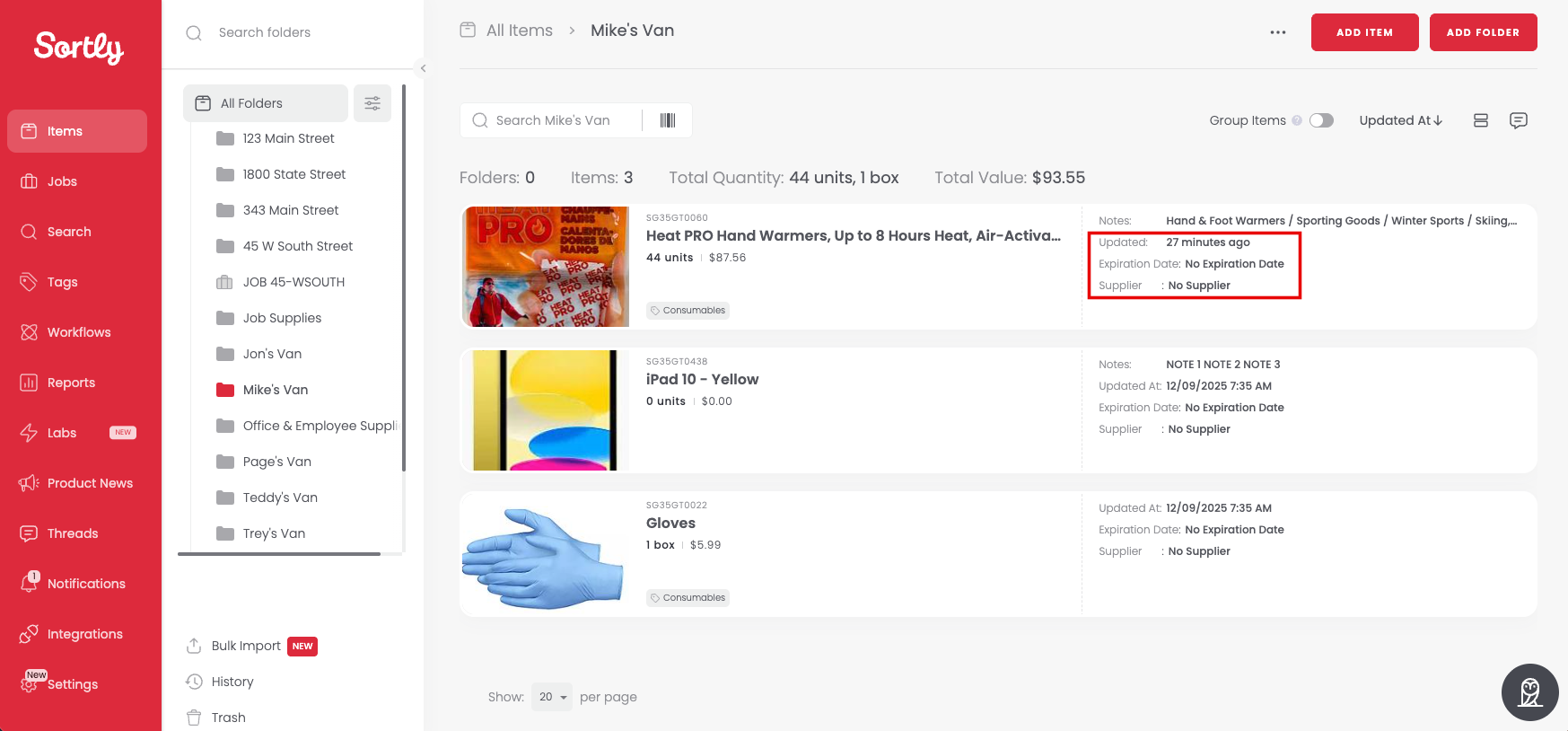Toggle the Group Items switch
This screenshot has width=1568, height=731.
pyautogui.click(x=1321, y=120)
